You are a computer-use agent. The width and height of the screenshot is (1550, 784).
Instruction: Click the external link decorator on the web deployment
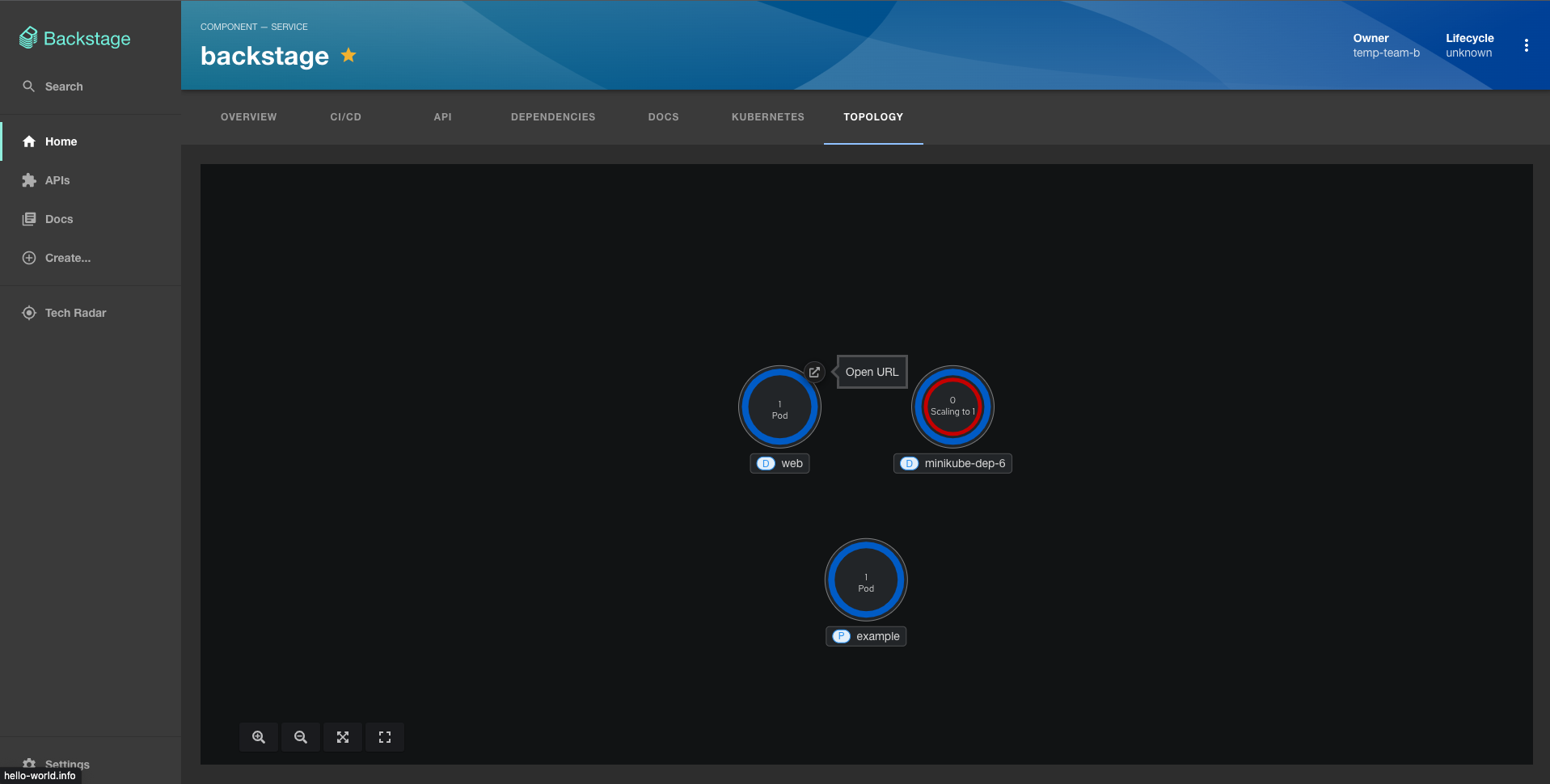[x=814, y=372]
